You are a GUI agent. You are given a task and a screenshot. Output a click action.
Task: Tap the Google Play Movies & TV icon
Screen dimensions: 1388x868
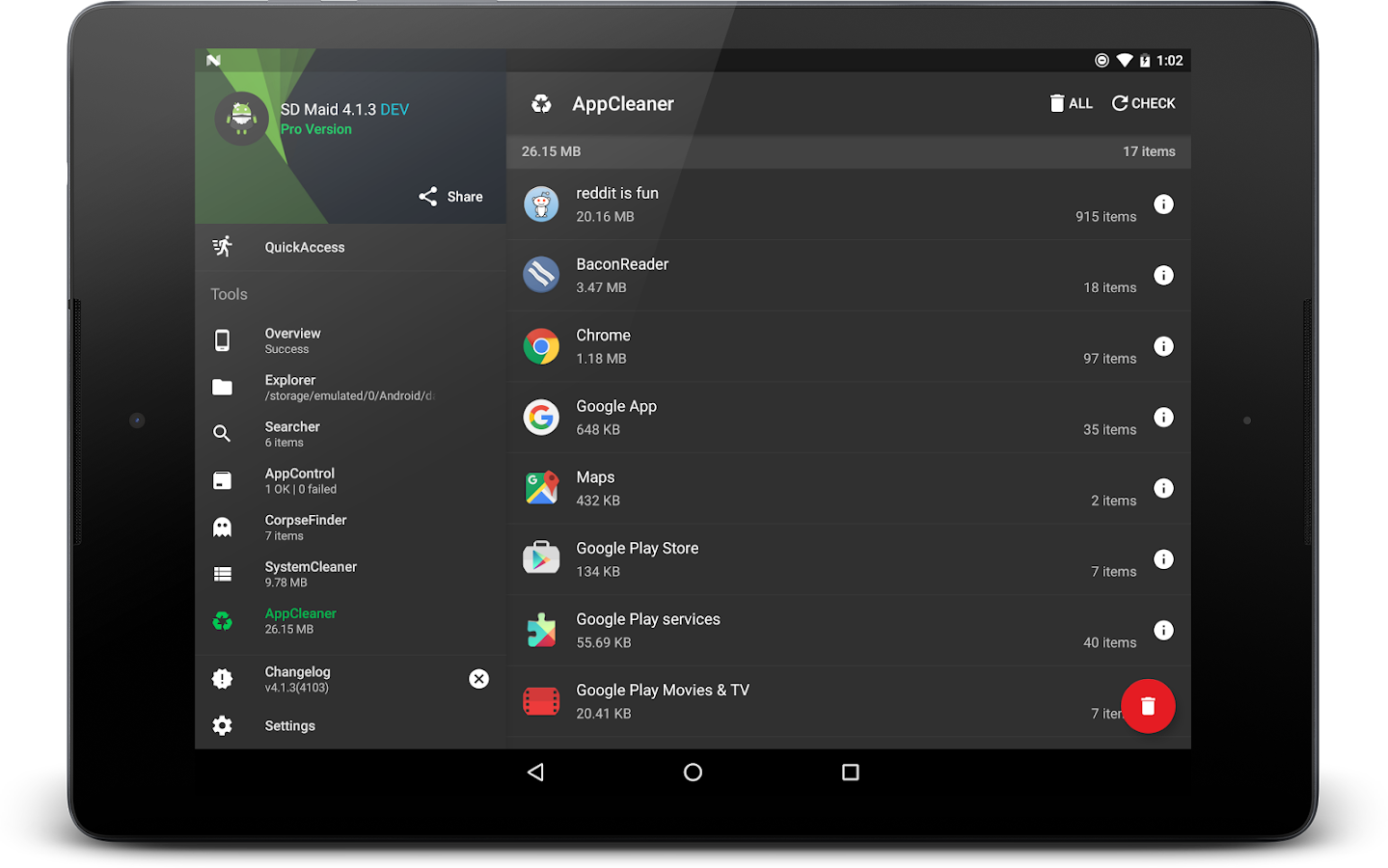[x=541, y=701]
